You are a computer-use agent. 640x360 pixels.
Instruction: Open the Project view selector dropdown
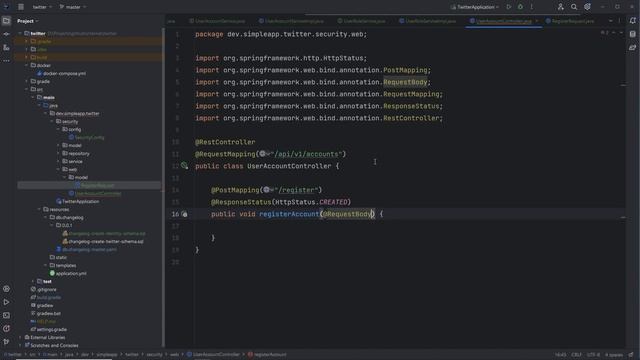tap(28, 21)
